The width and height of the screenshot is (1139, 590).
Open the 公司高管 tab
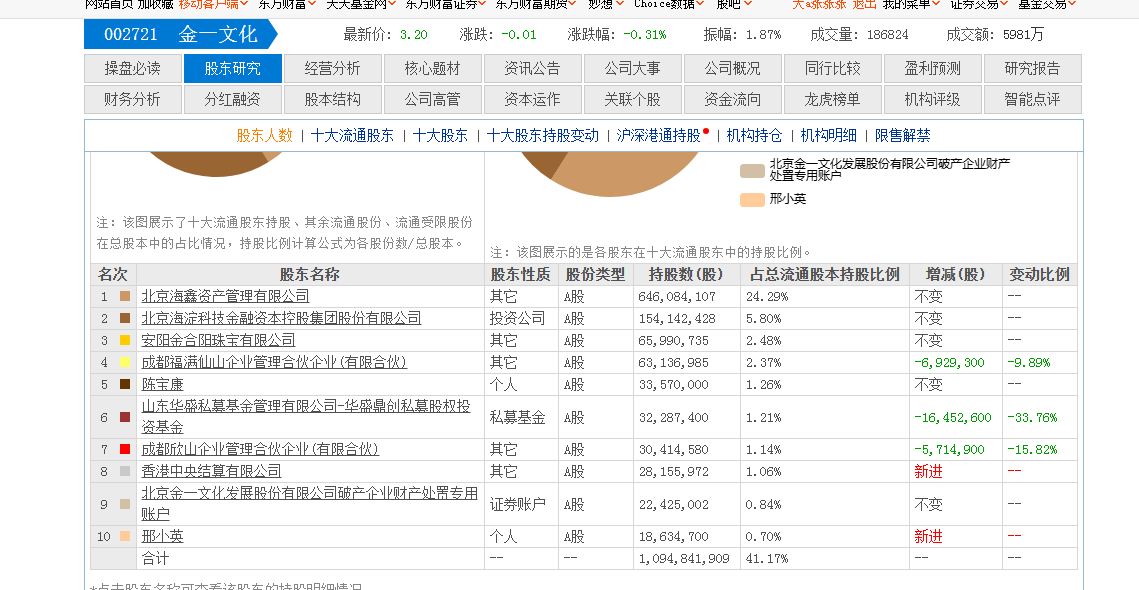[x=432, y=100]
